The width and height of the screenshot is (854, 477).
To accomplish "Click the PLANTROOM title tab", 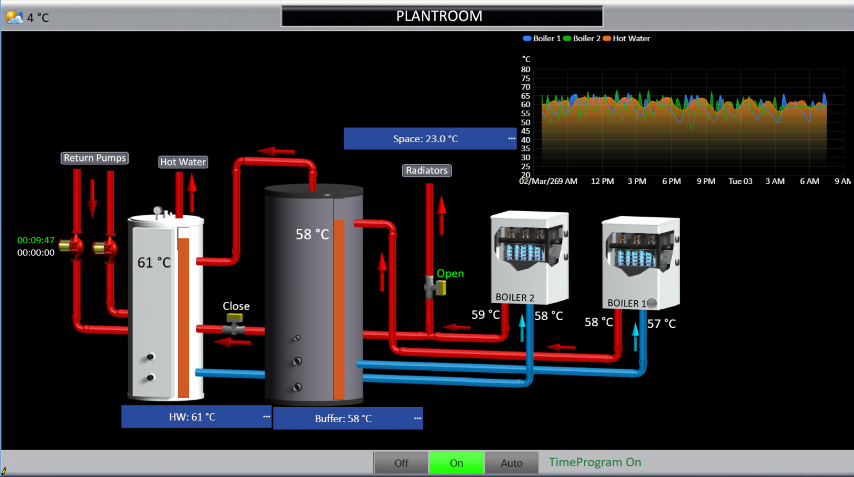I will (x=441, y=16).
